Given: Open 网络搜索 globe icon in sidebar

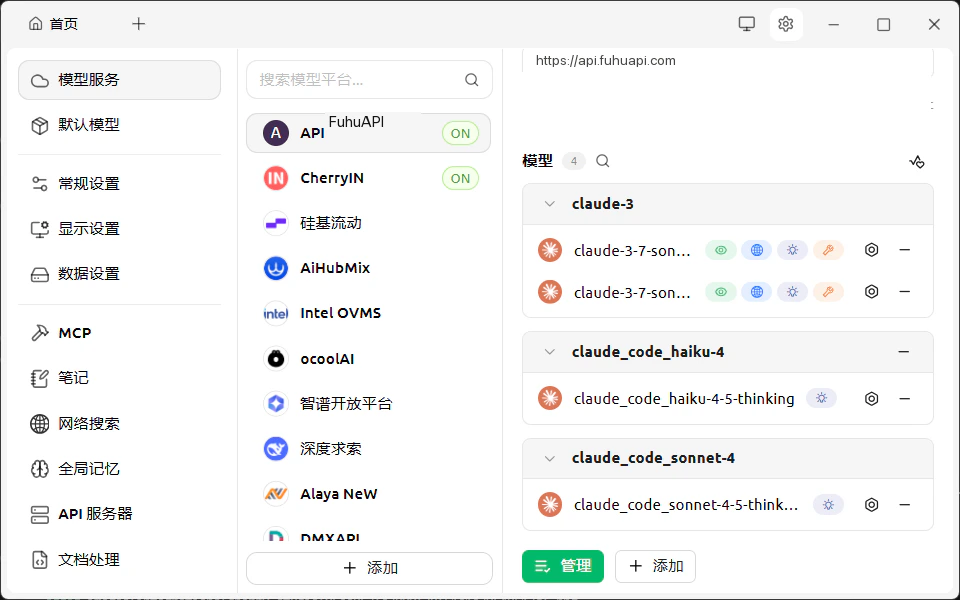Looking at the screenshot, I should [40, 424].
